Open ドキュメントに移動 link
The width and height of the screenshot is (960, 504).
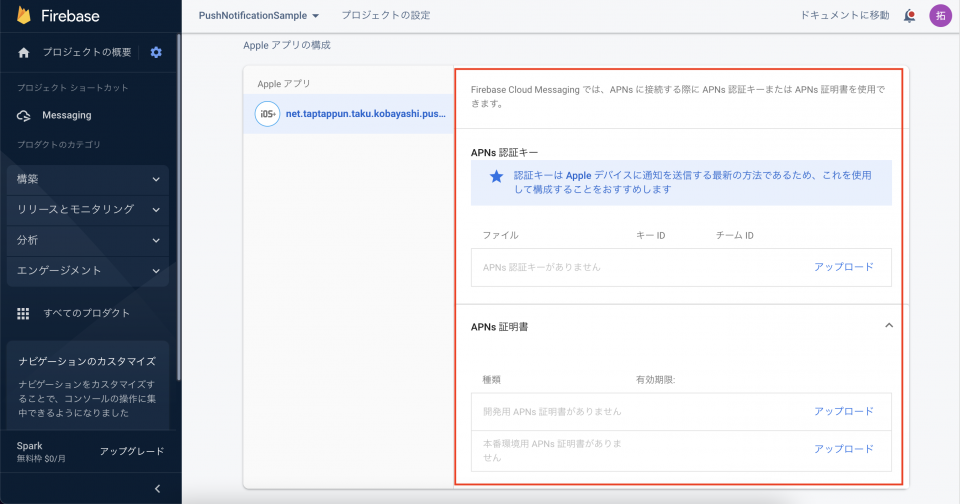pyautogui.click(x=845, y=15)
